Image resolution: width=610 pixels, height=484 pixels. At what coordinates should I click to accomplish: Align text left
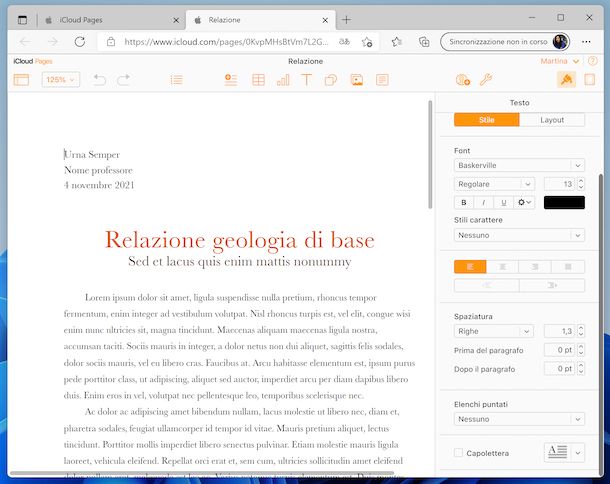[470, 267]
